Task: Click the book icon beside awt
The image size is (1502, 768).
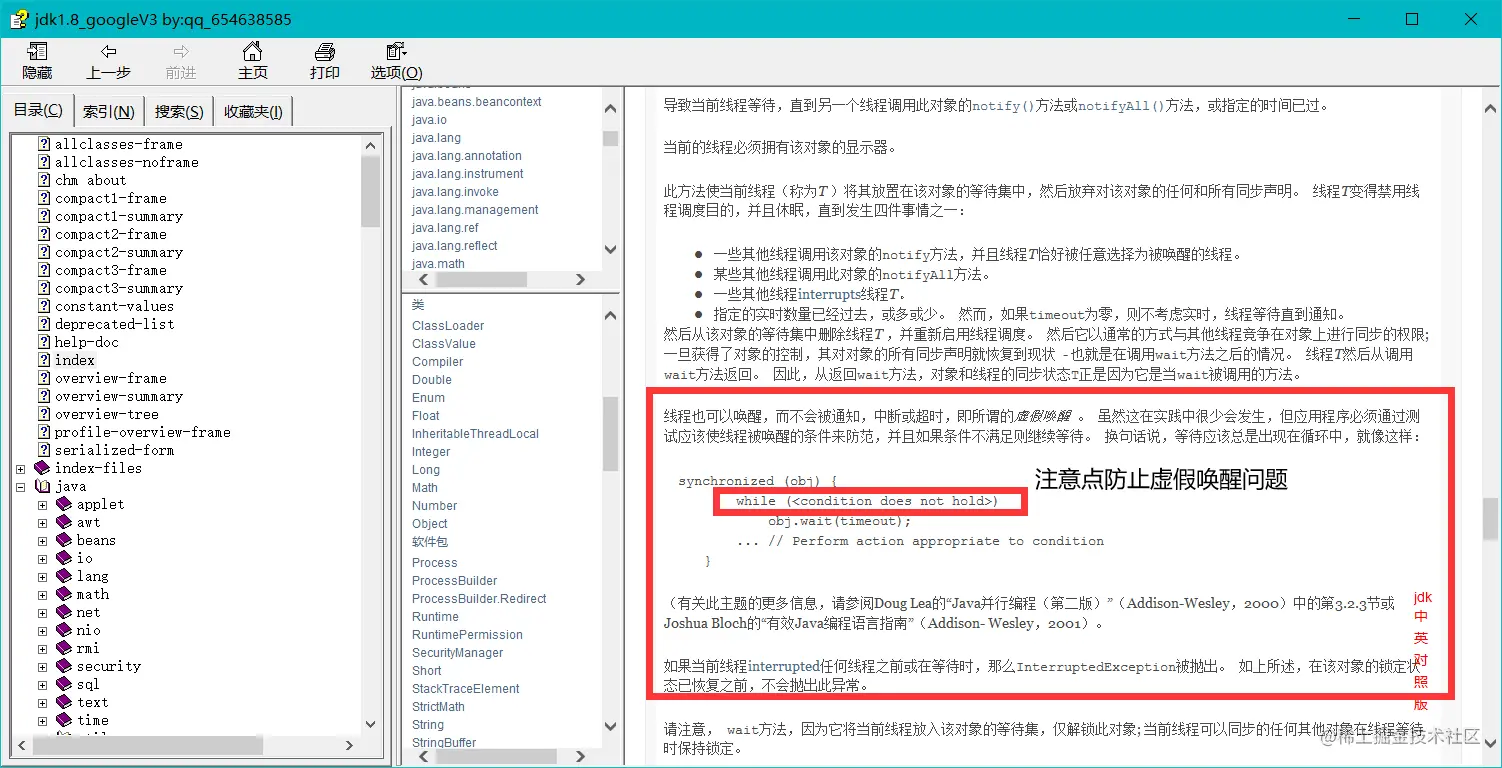Action: (x=64, y=522)
